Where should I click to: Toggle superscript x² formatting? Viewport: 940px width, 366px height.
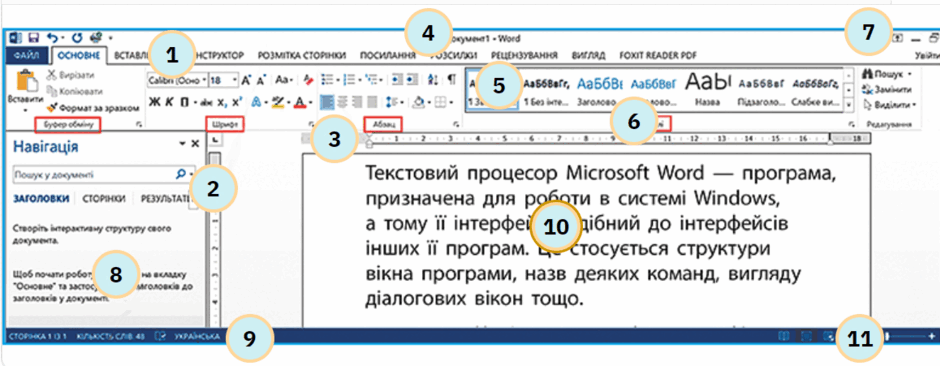click(237, 102)
